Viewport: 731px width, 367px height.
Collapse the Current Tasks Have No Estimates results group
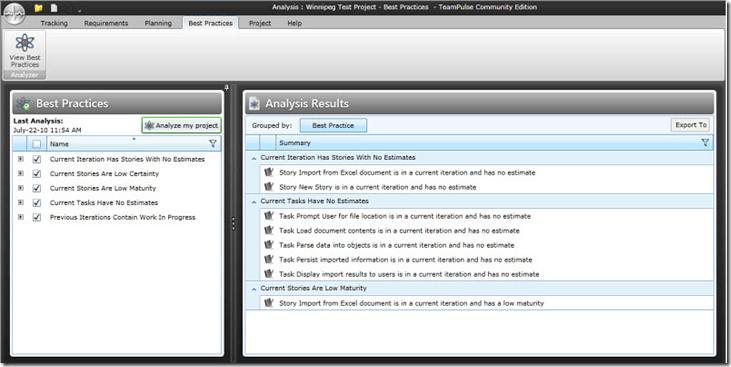254,201
